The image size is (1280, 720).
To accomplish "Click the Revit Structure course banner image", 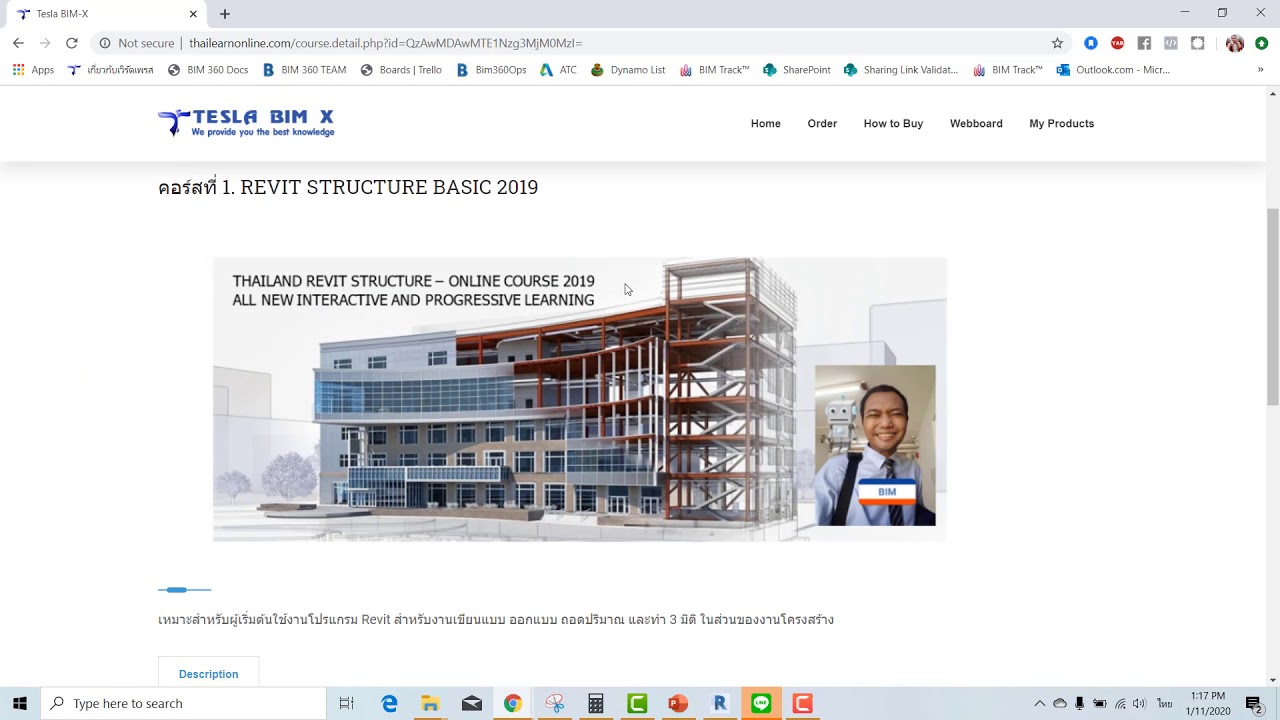I will point(580,400).
